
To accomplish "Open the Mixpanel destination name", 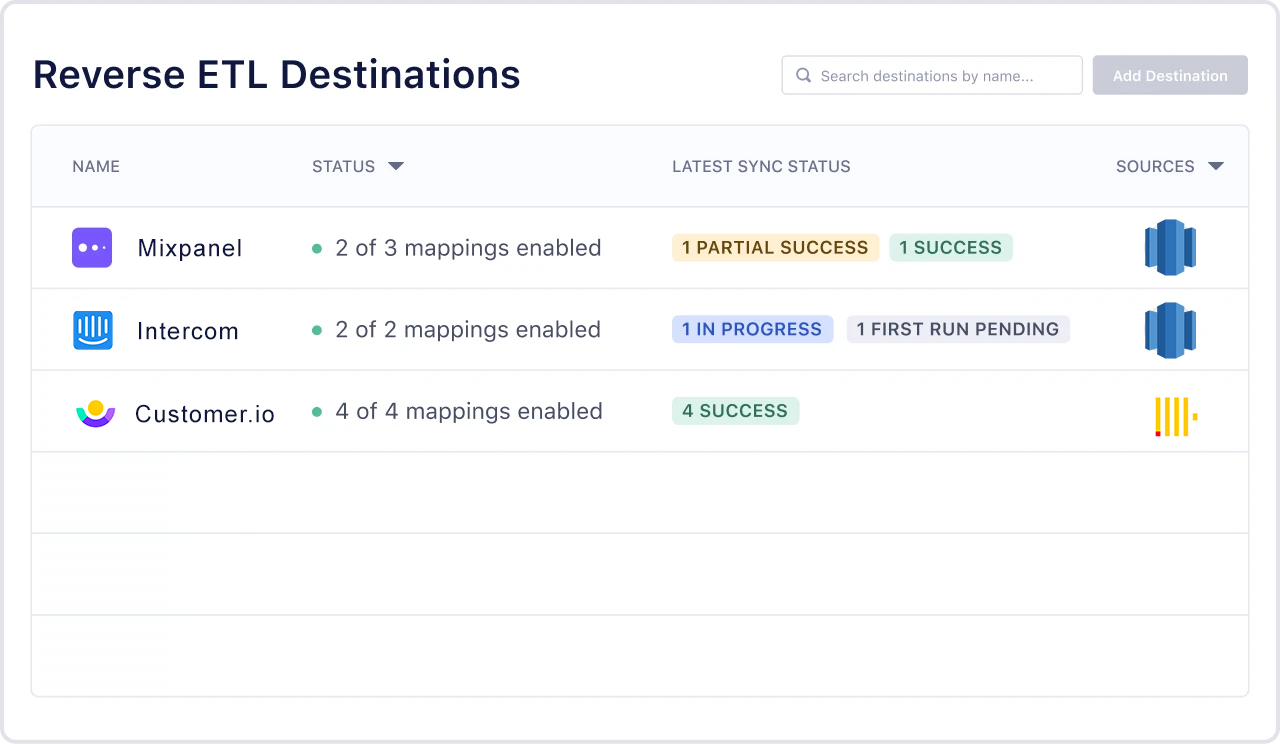I will click(190, 248).
